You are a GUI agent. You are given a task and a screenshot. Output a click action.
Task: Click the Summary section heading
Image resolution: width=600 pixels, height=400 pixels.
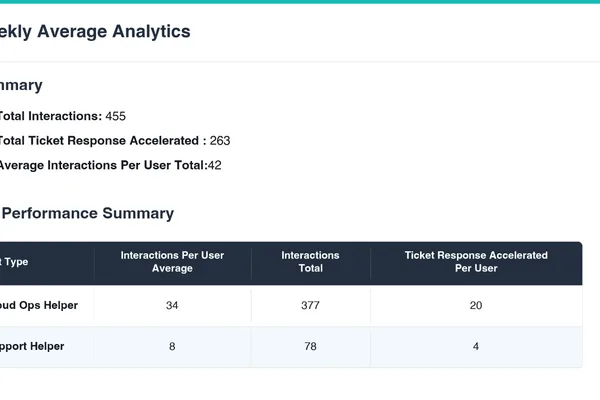21,86
